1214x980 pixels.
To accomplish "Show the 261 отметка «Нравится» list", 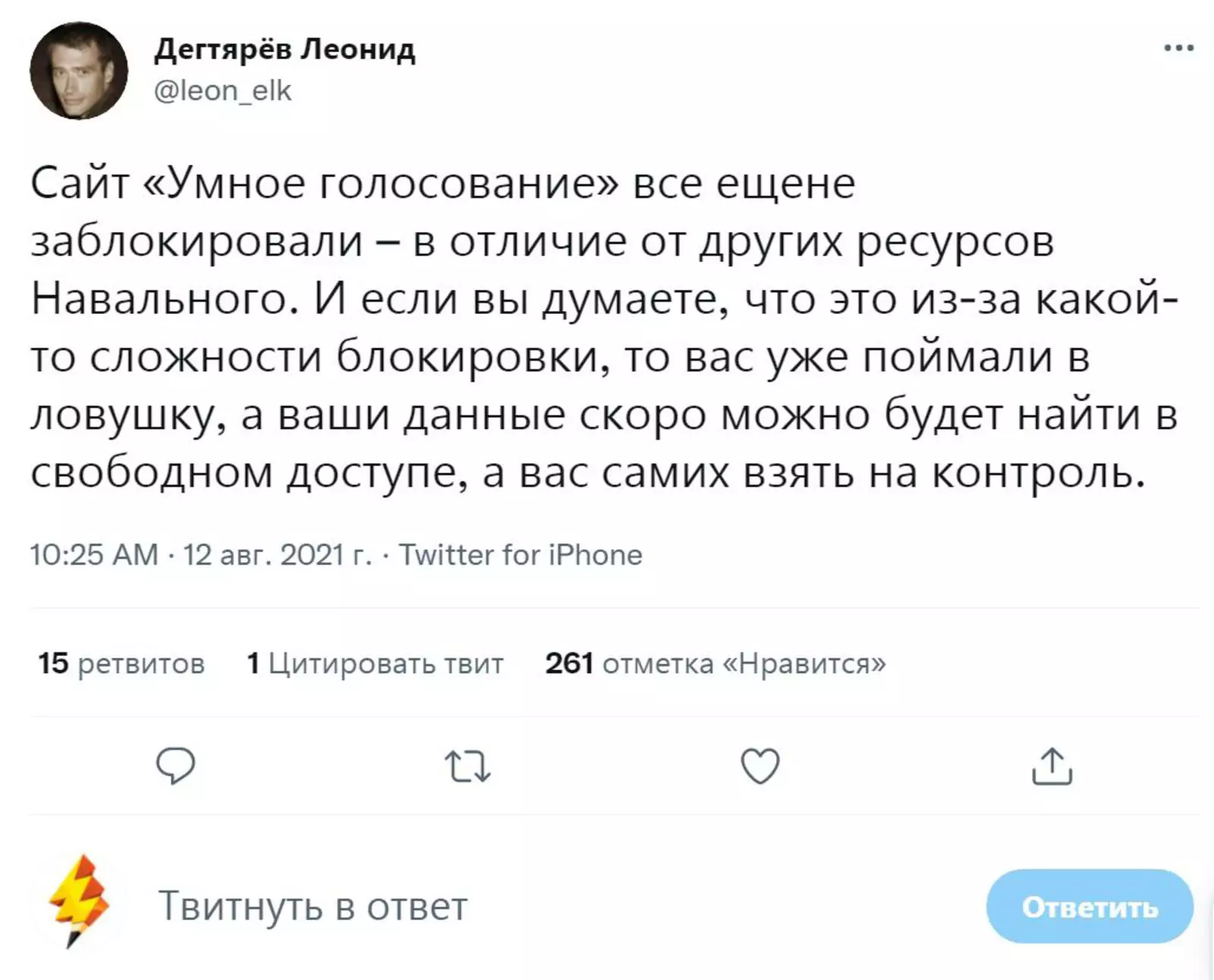I will [x=715, y=664].
